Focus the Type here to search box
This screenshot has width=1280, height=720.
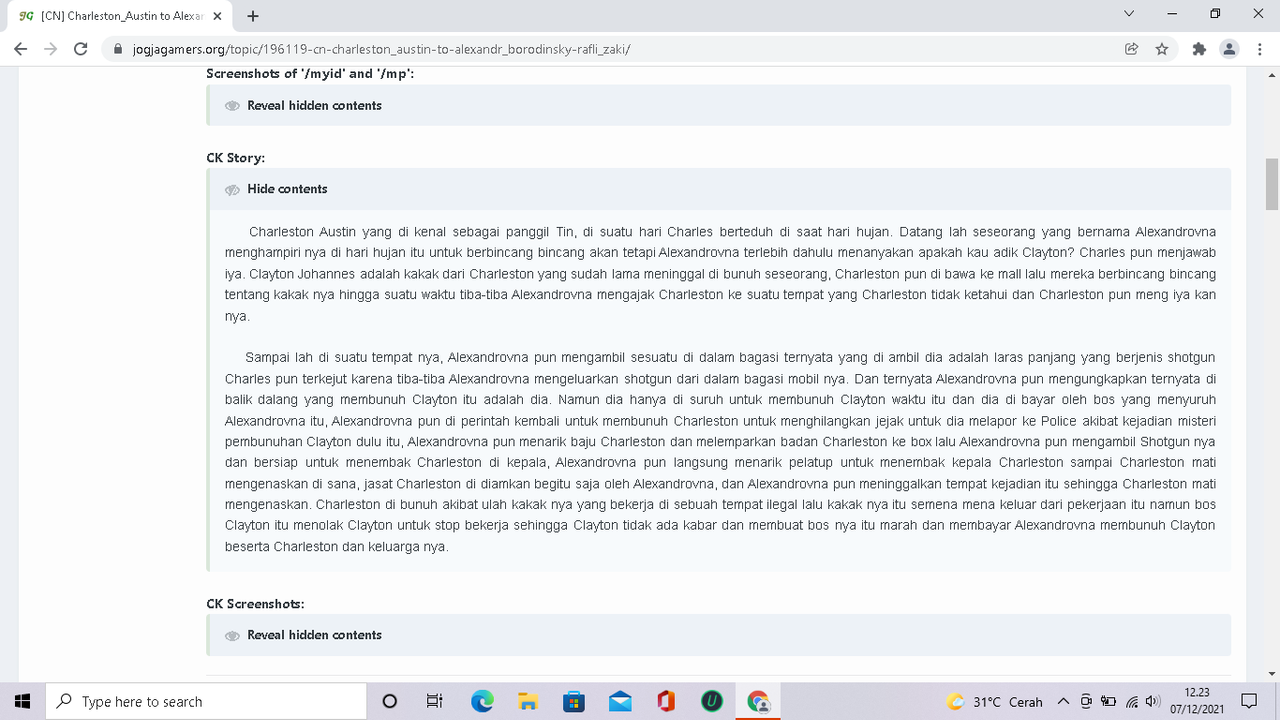pos(208,701)
